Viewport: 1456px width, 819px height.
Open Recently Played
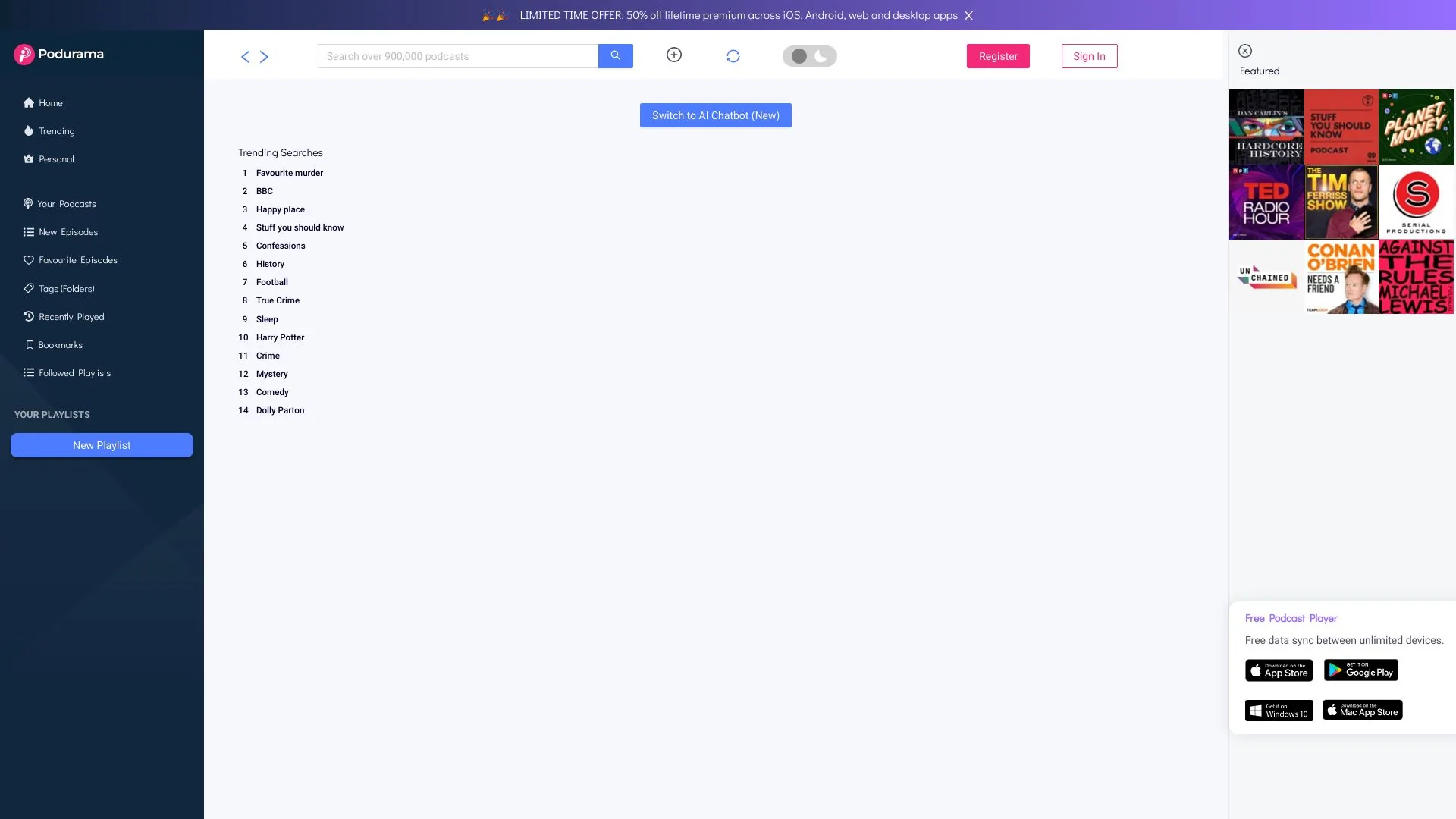click(x=64, y=317)
